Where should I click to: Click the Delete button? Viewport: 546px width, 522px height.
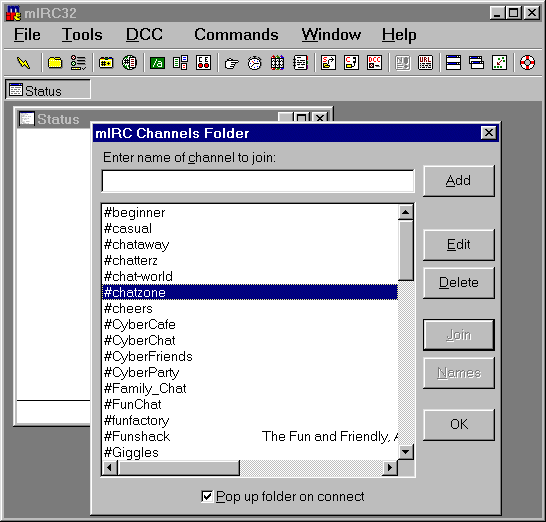(459, 283)
